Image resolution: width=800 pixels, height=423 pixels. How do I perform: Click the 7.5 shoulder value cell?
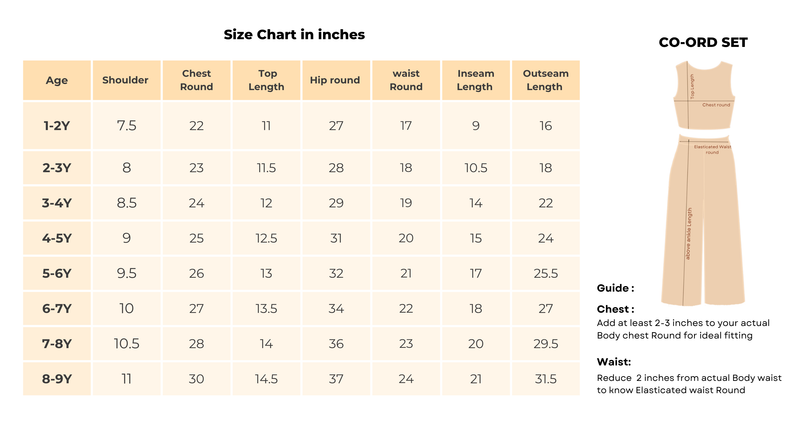[x=126, y=126]
